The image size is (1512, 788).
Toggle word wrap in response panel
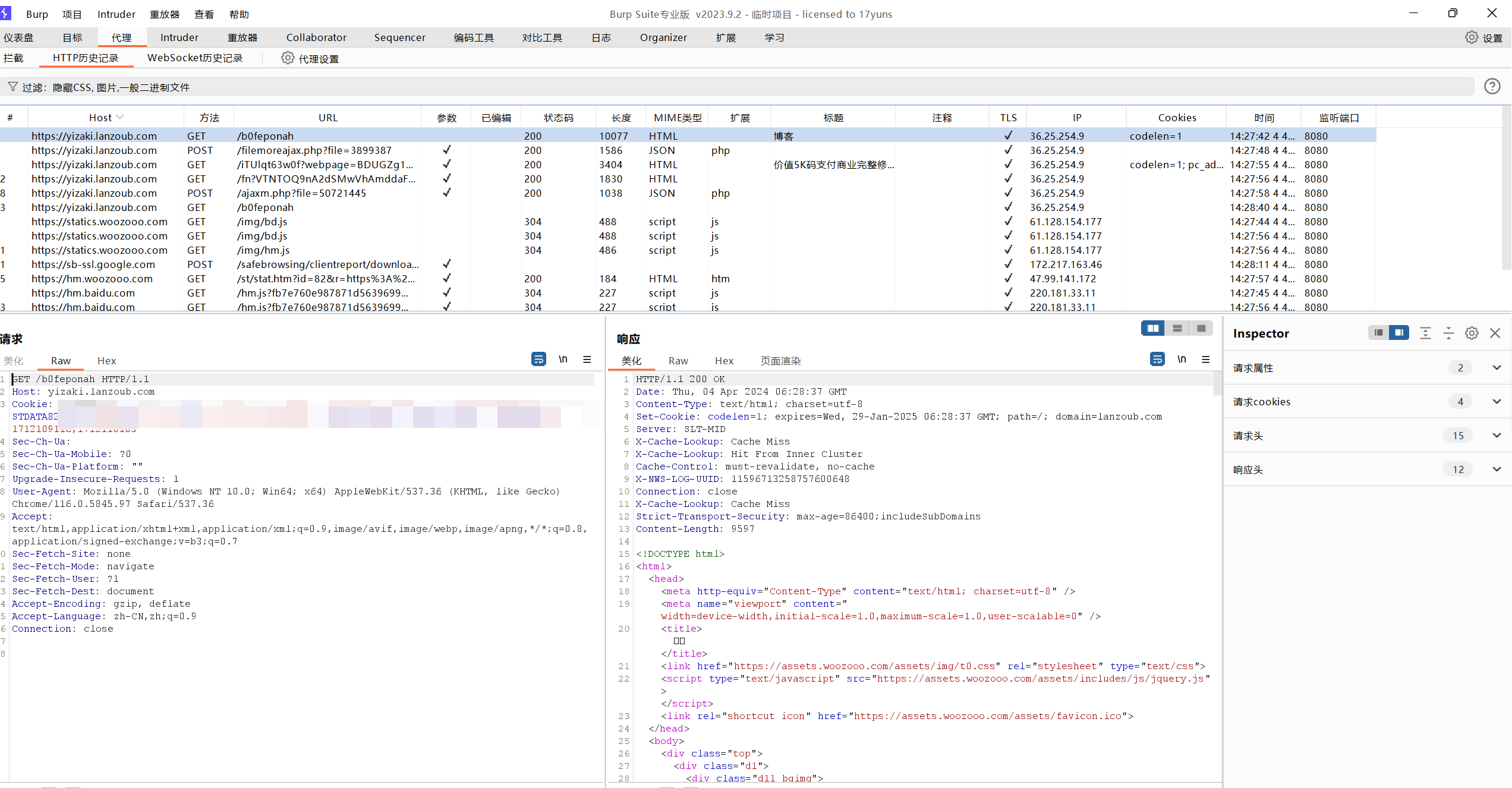(1157, 360)
